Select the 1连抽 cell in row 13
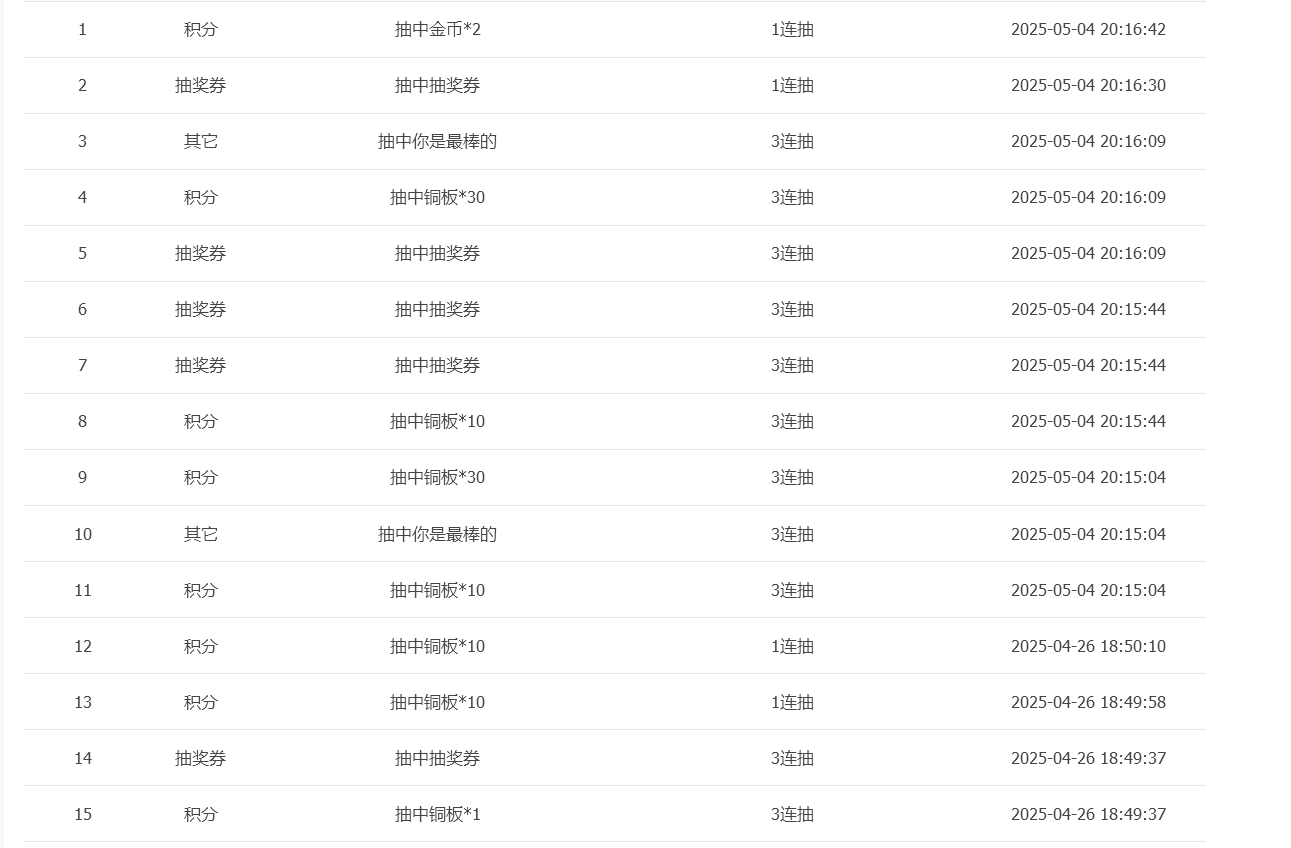Screen dimensions: 1291x848 click(792, 703)
